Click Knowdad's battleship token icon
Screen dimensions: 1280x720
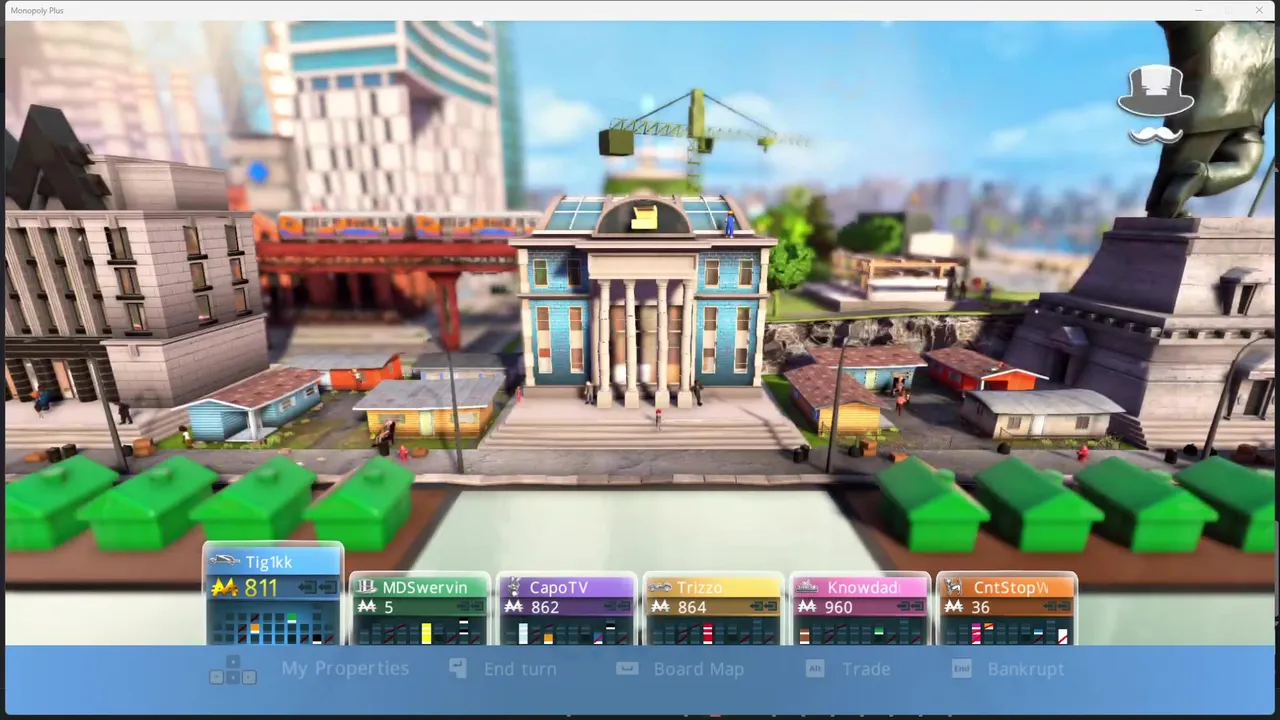809,587
